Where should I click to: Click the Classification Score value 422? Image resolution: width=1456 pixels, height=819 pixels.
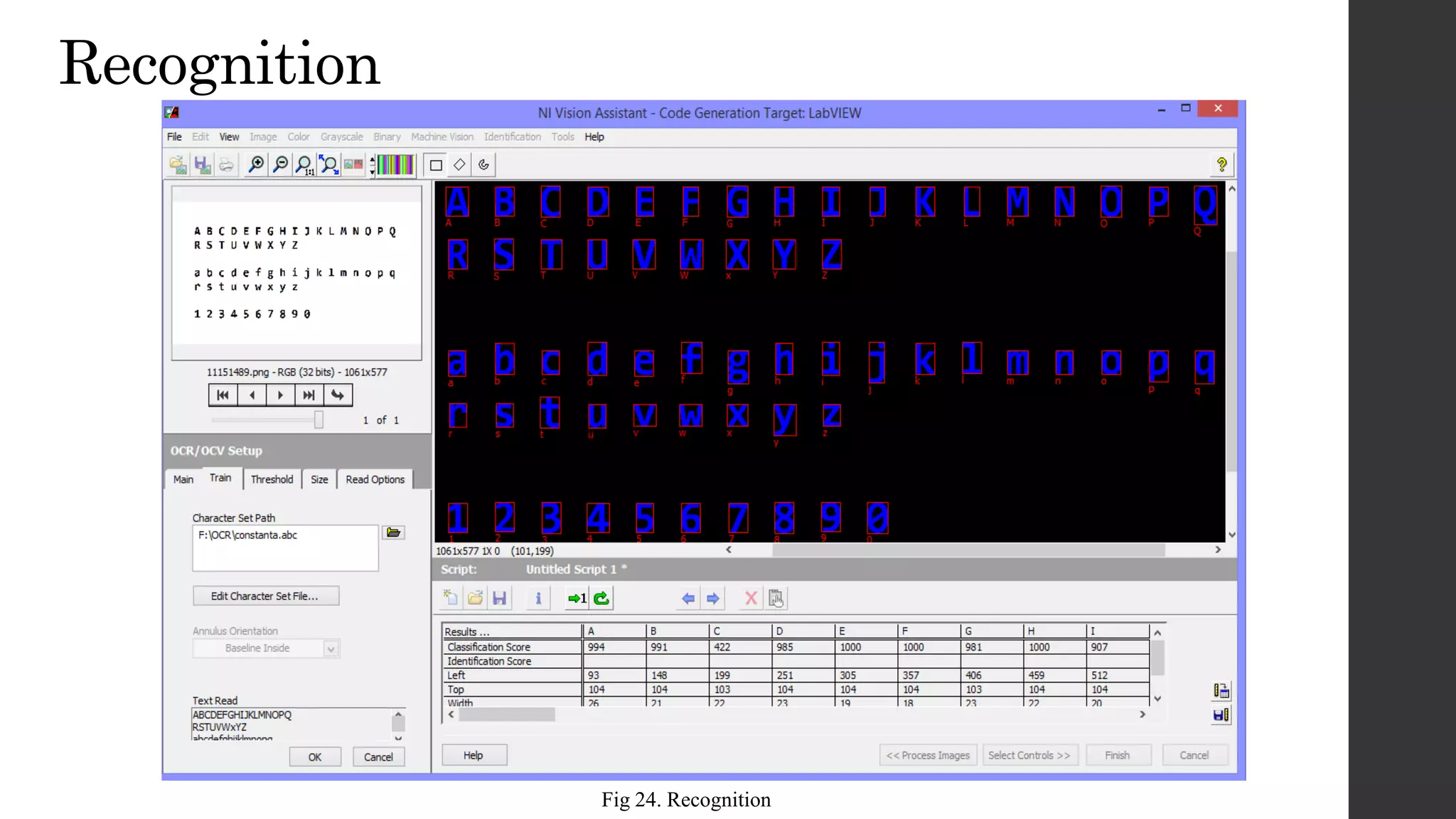point(739,647)
